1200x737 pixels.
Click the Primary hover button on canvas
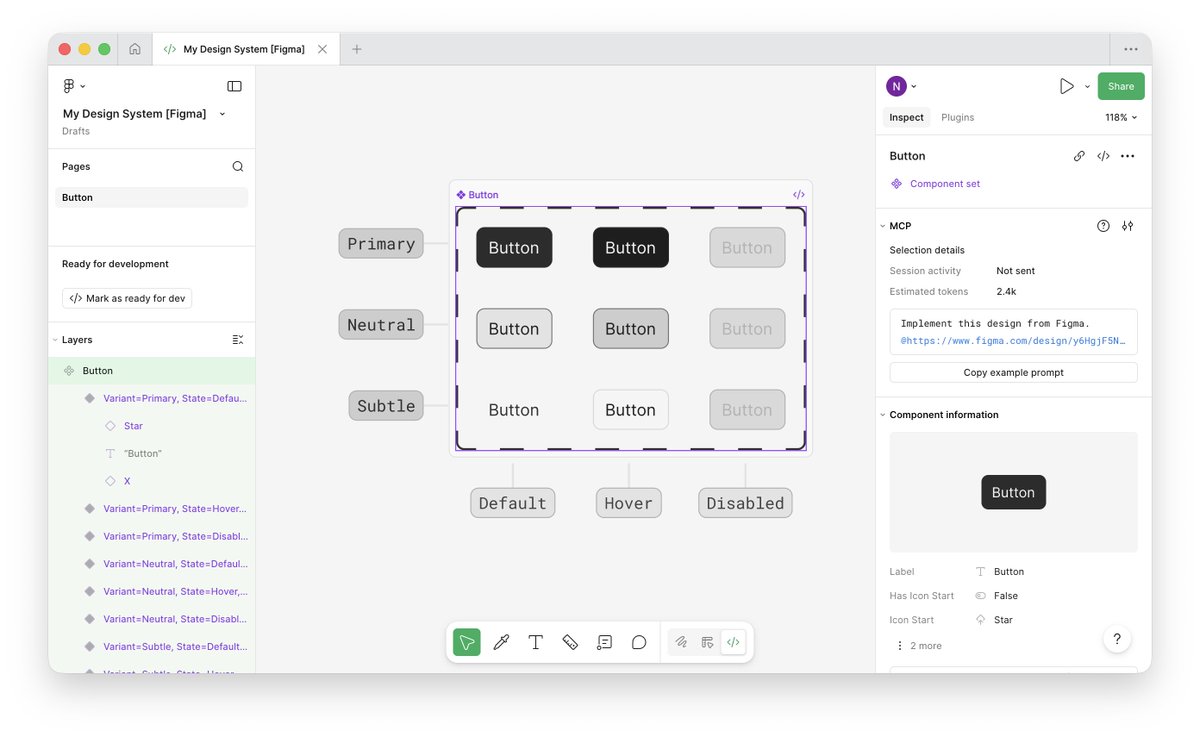630,248
